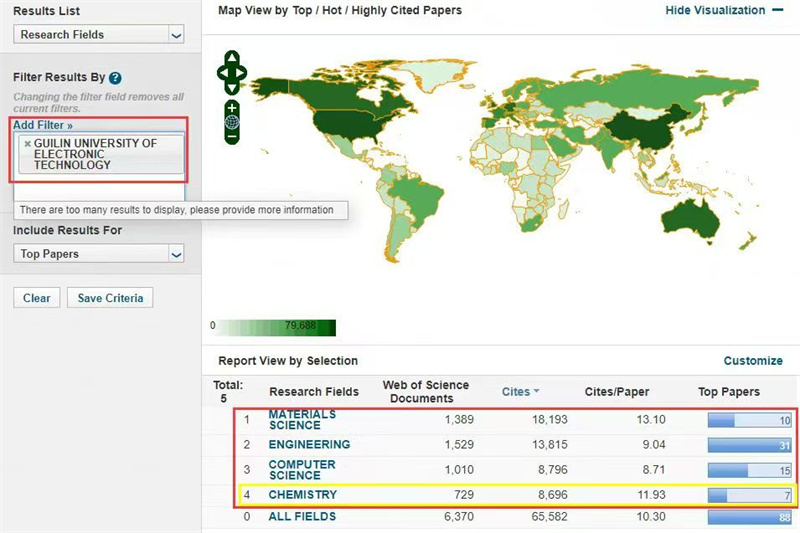800x533 pixels.
Task: Pan the map left with the arrow control
Action: pos(222,72)
